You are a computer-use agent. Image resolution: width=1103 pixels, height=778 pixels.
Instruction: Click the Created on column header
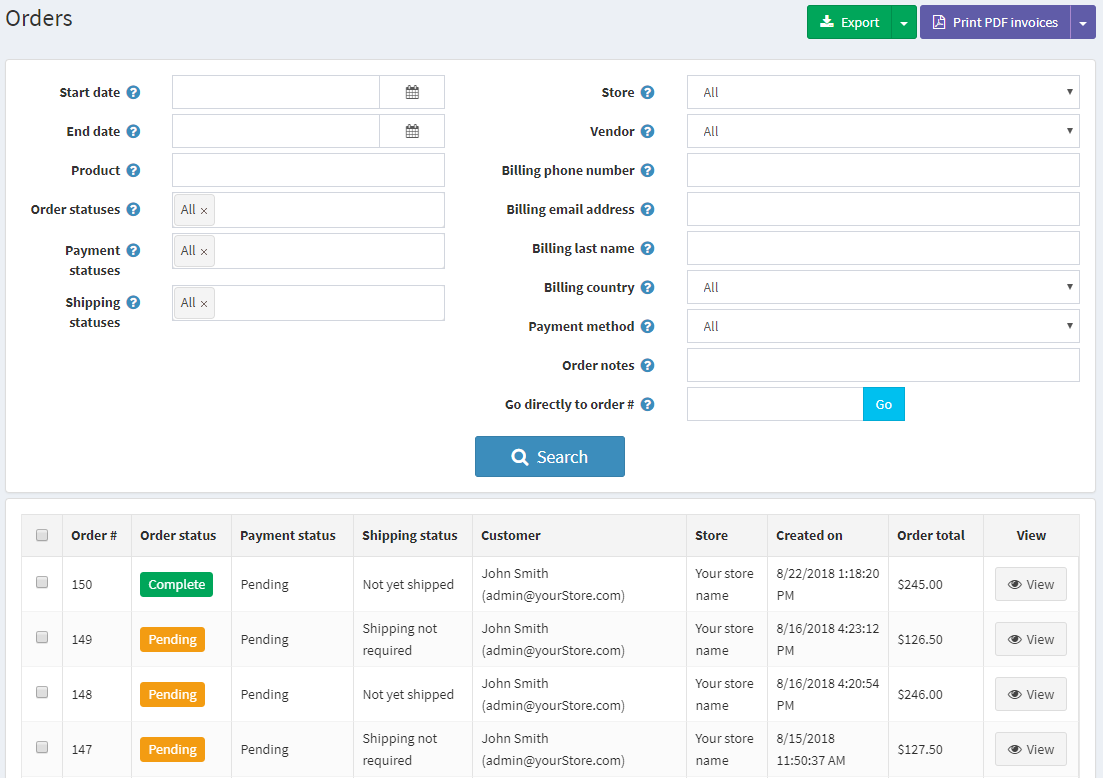[x=809, y=535]
